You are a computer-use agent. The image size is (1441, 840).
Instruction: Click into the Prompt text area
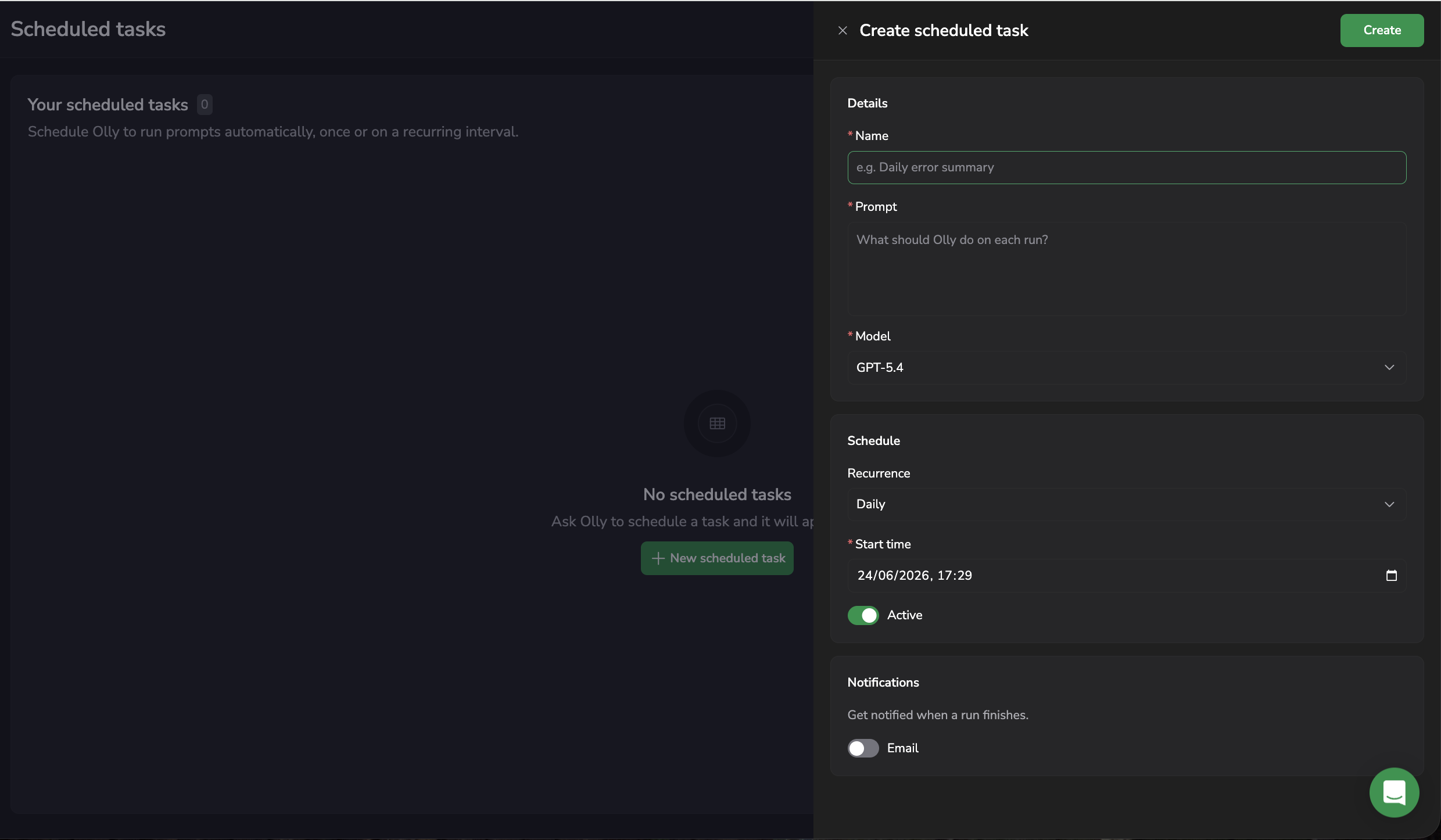point(1127,268)
